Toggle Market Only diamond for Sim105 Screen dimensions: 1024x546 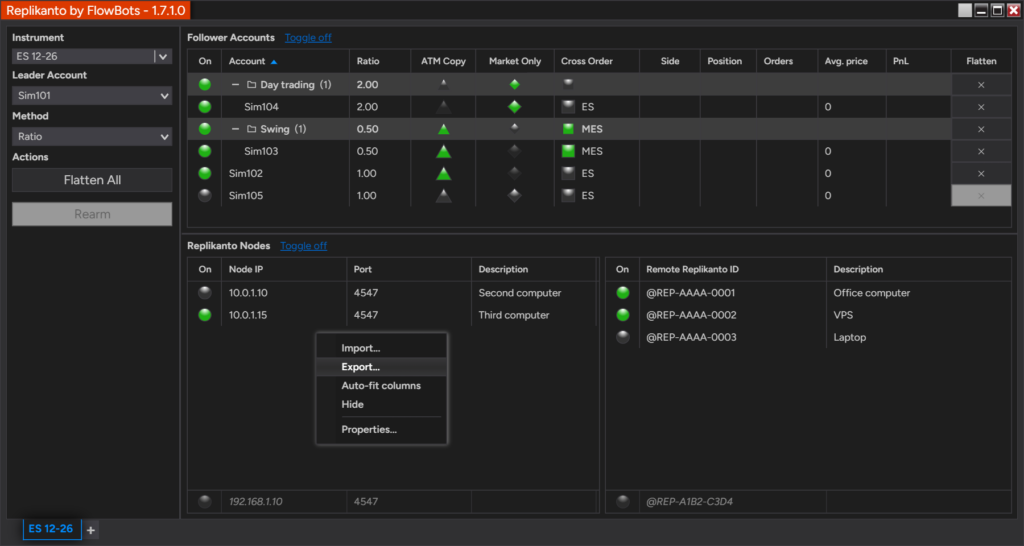click(x=515, y=196)
